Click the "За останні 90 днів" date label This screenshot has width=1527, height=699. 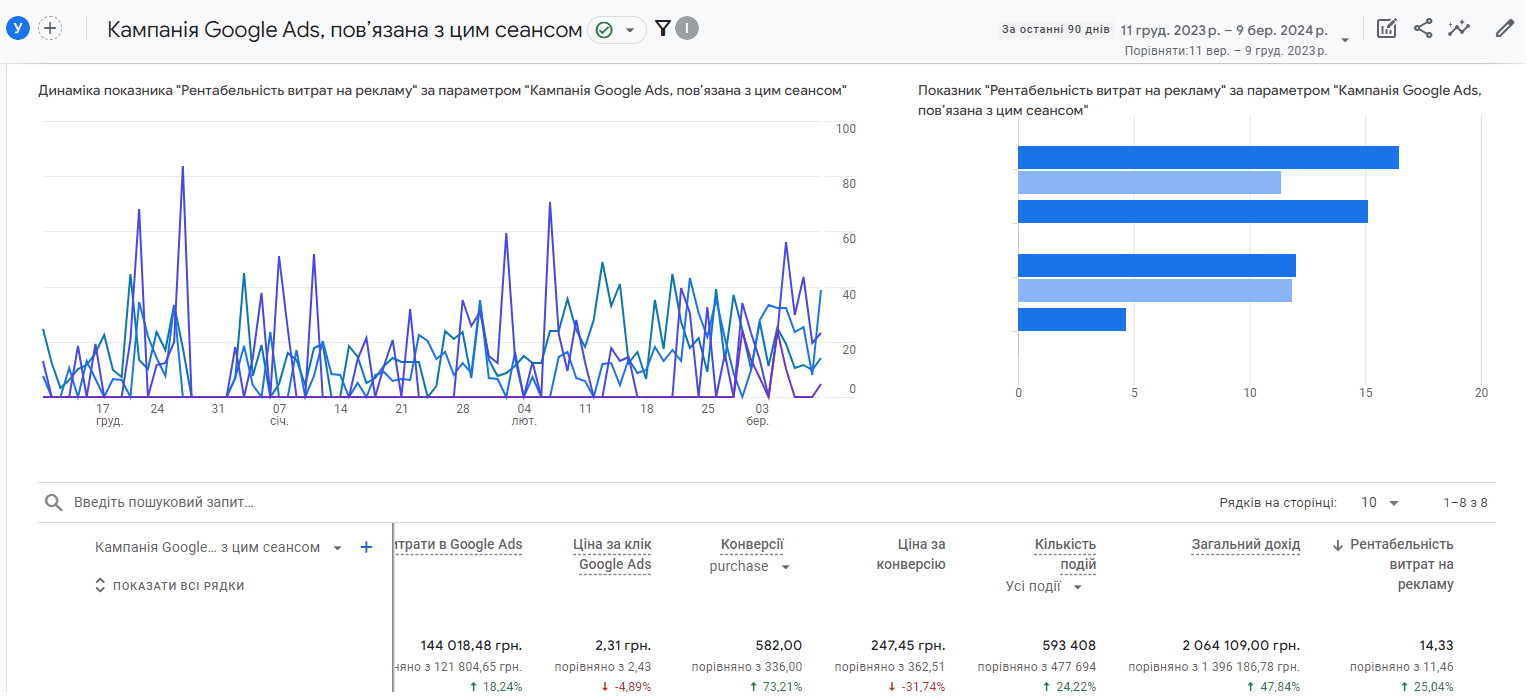pos(1055,29)
